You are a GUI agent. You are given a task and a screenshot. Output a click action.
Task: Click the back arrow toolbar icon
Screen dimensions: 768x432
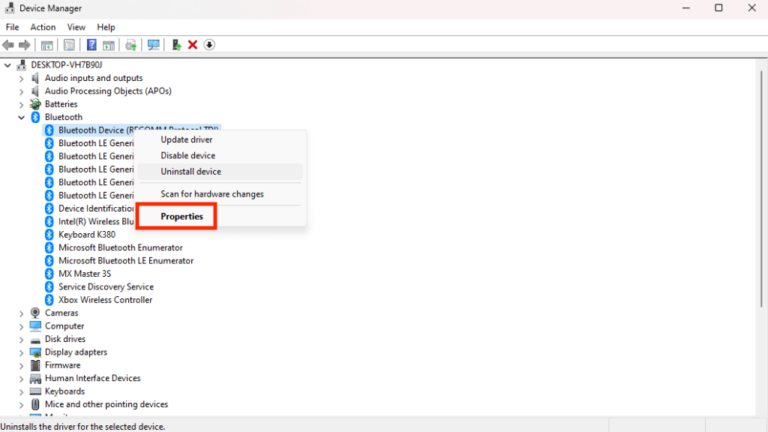[x=8, y=45]
